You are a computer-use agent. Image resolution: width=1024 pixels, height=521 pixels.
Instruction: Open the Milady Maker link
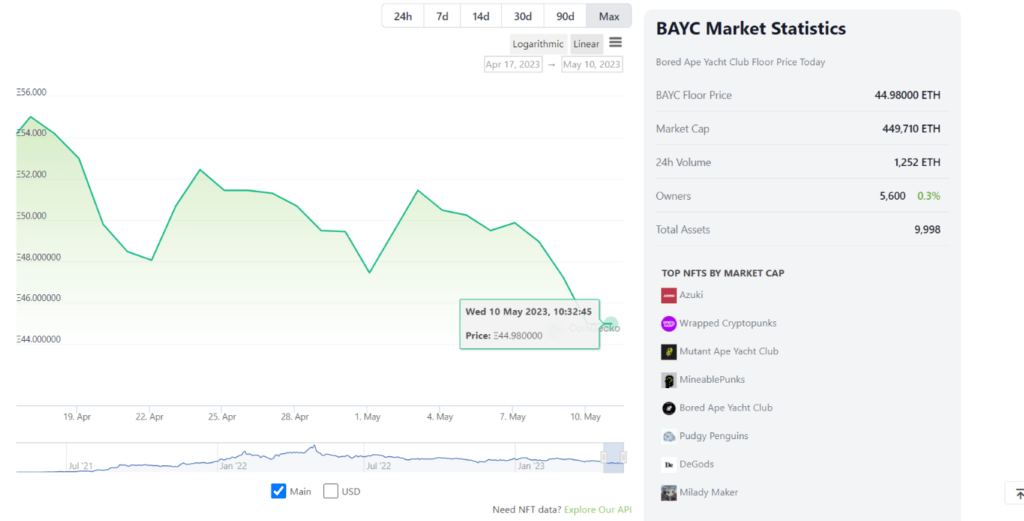click(709, 492)
